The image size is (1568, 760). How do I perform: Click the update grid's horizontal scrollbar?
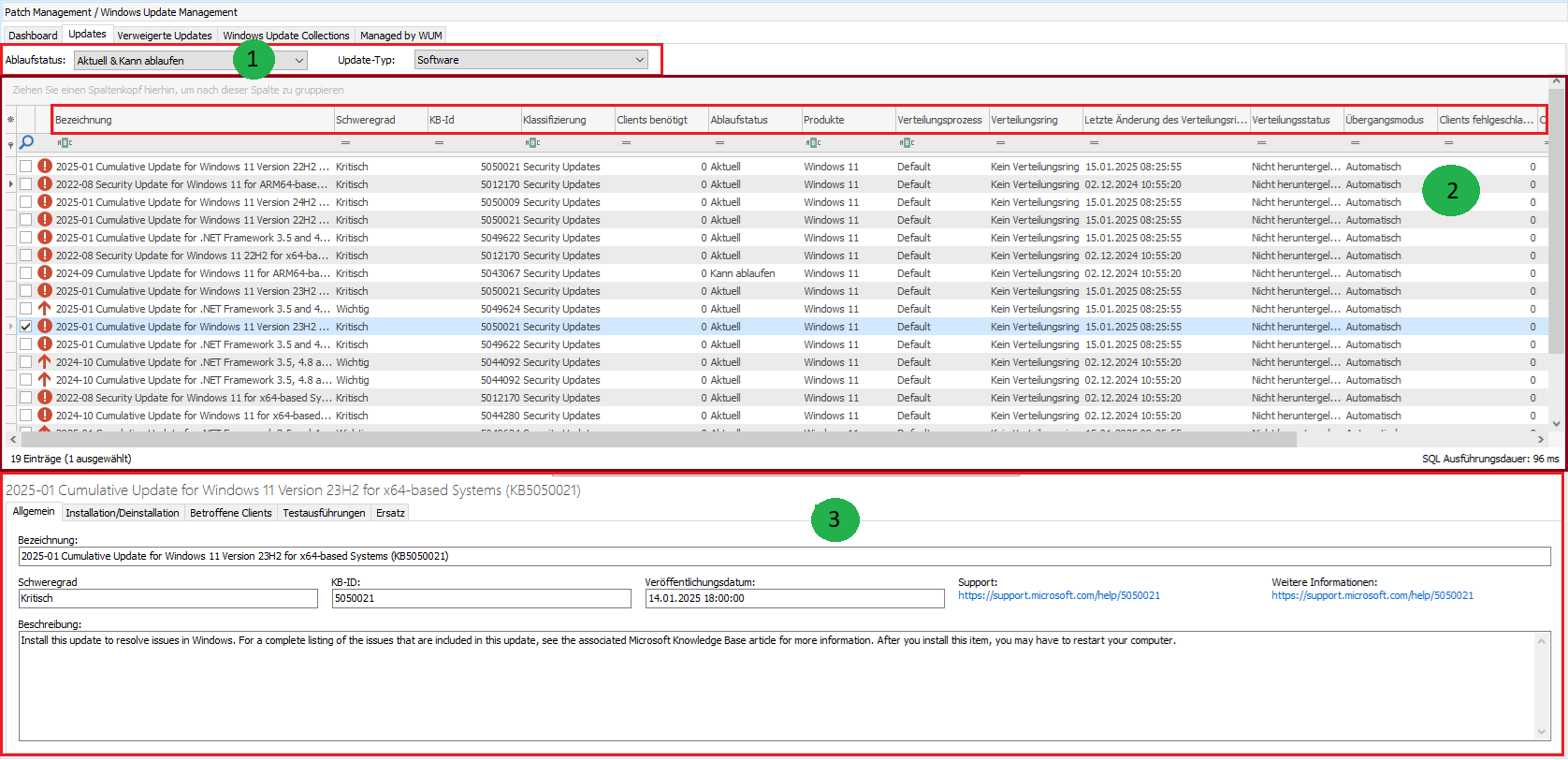[655, 439]
